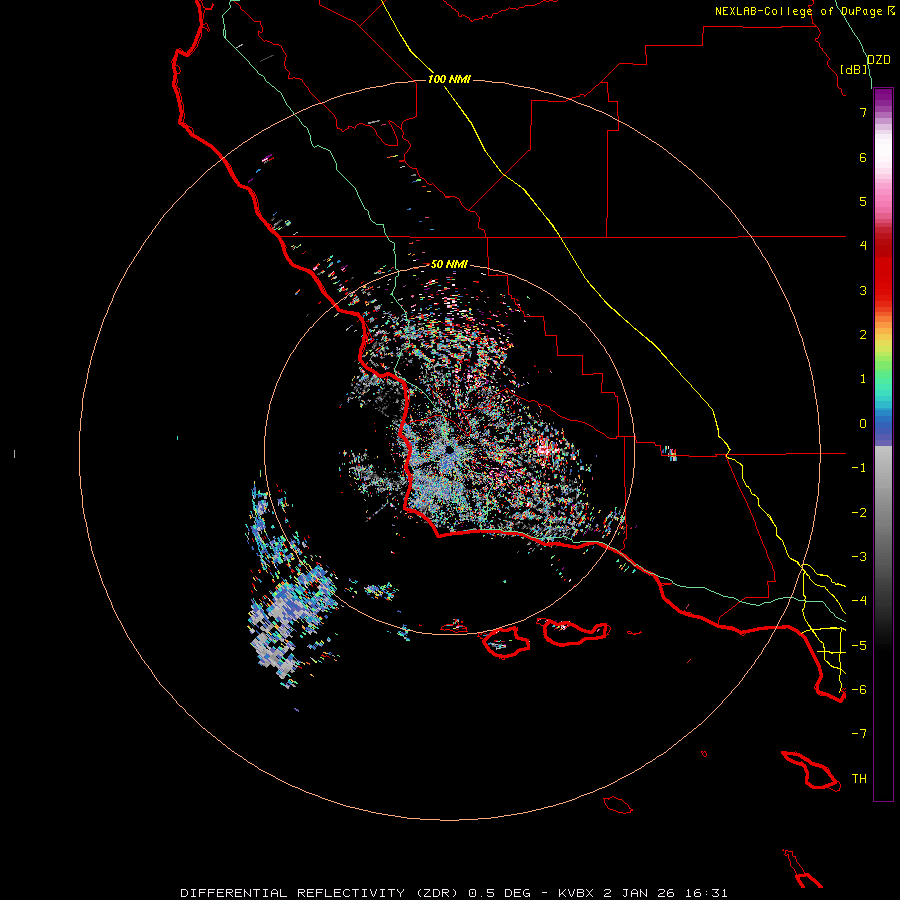Click the Differential Reflectivity title caption
This screenshot has width=900, height=900.
pyautogui.click(x=454, y=893)
